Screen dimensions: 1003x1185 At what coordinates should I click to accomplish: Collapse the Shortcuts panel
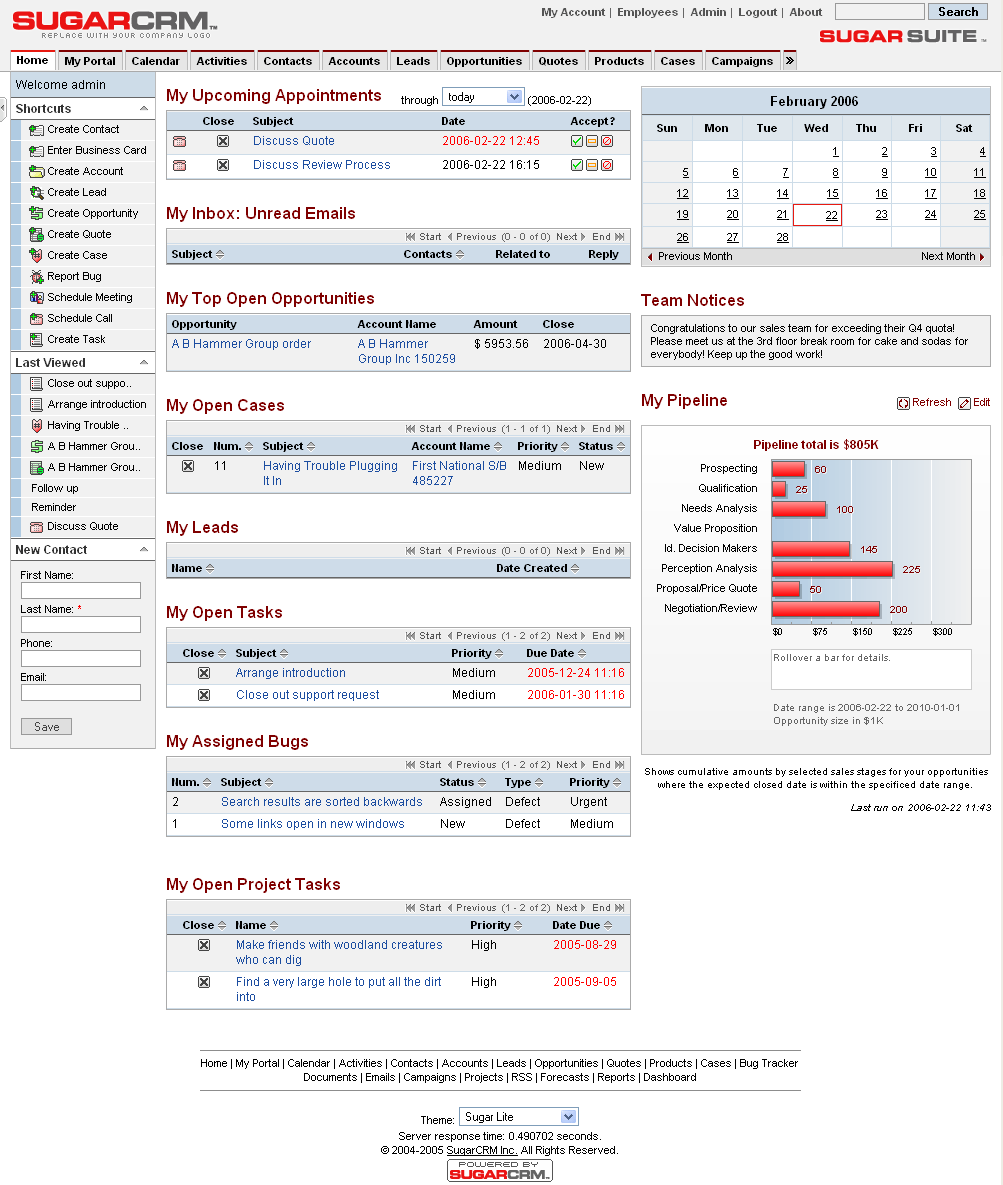144,109
